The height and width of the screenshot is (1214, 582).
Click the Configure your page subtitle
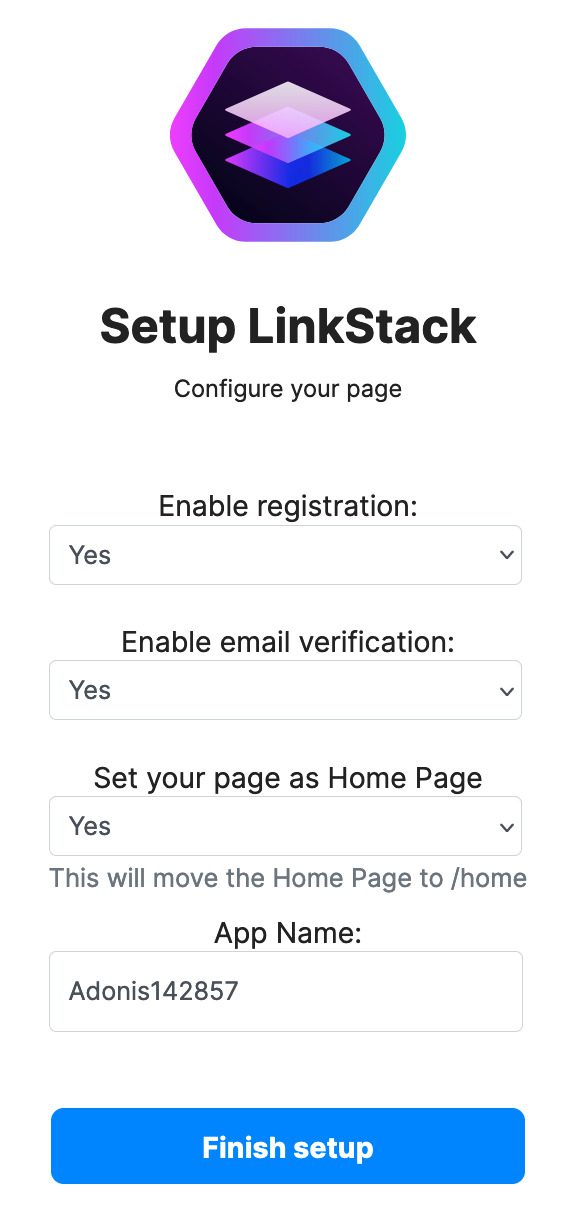click(x=287, y=389)
